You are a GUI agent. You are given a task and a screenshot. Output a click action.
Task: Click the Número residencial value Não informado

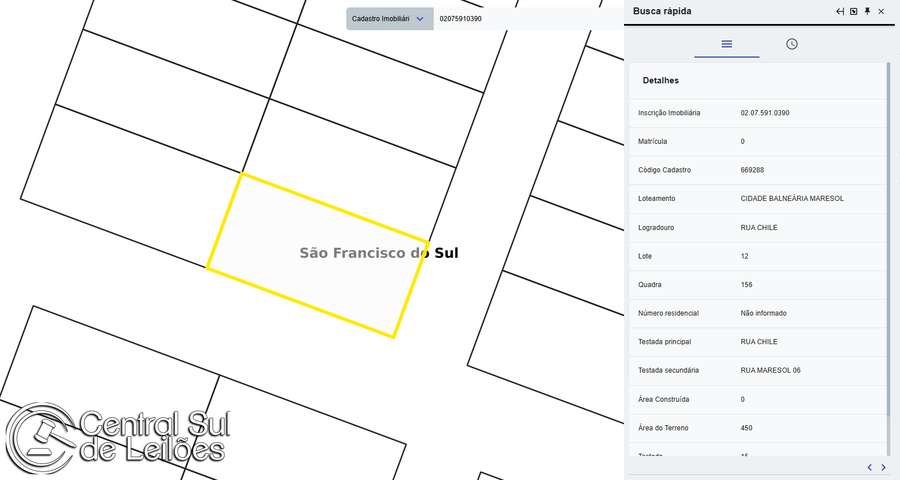pos(763,313)
